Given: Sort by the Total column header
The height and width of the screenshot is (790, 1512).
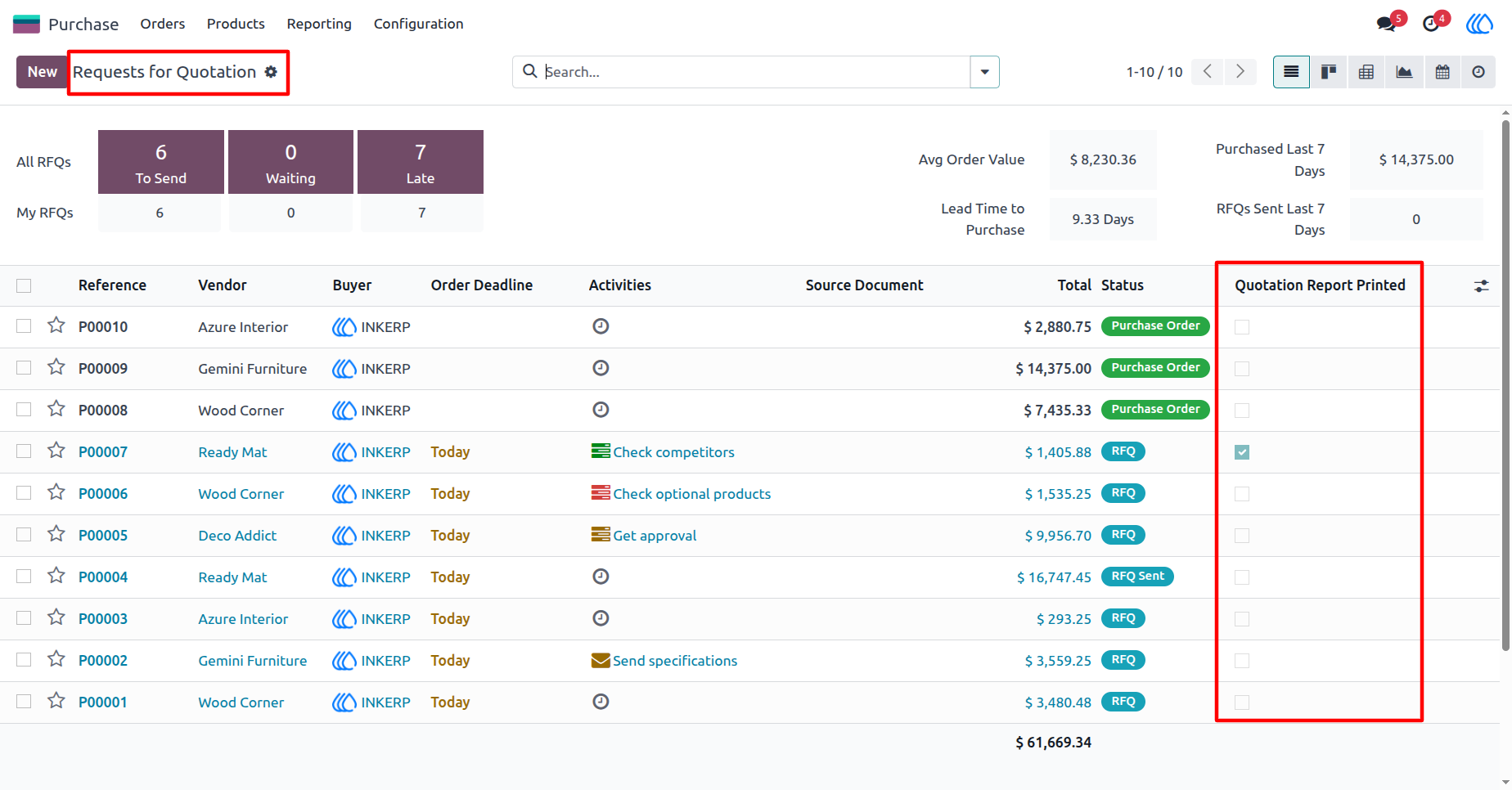Looking at the screenshot, I should (1074, 285).
